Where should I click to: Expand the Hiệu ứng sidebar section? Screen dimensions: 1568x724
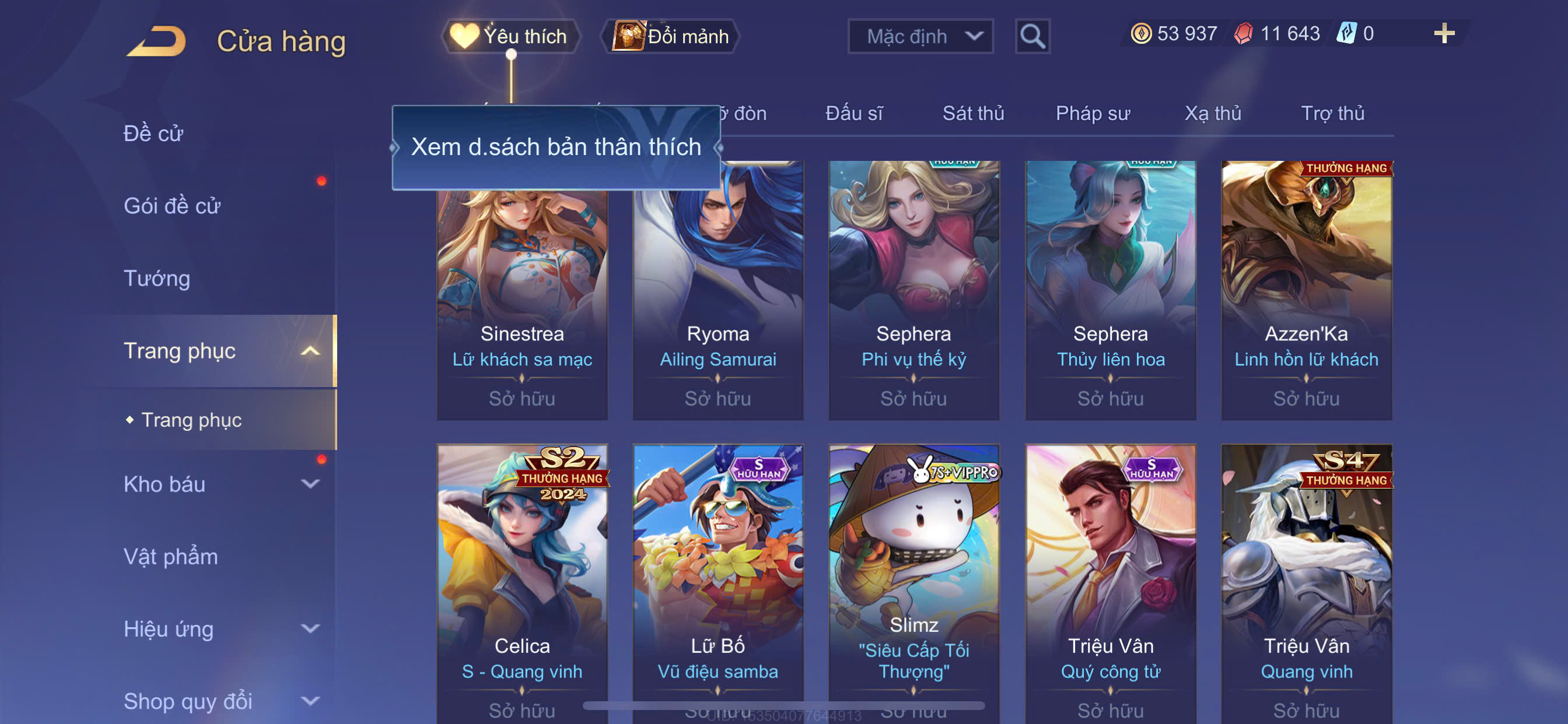[310, 628]
